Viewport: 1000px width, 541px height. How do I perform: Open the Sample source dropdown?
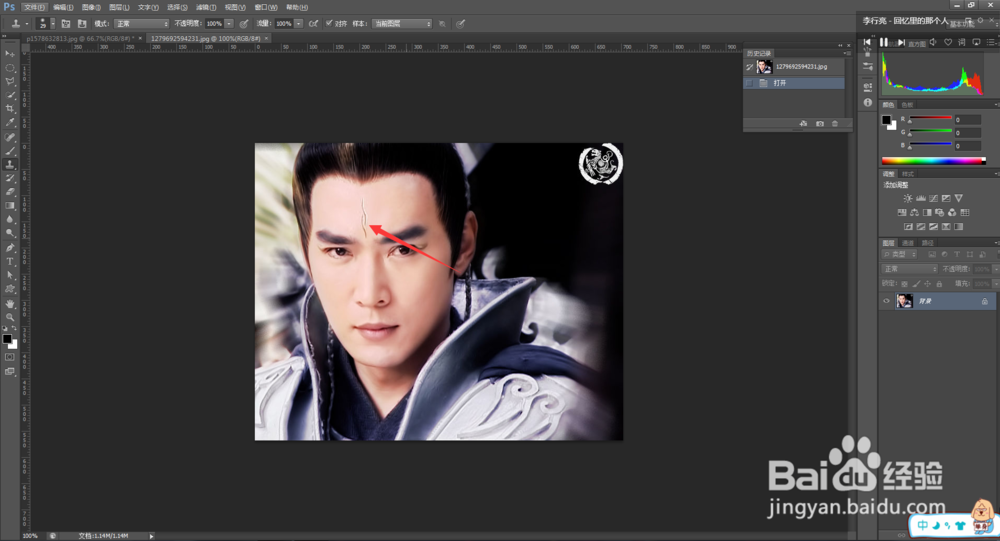402,24
